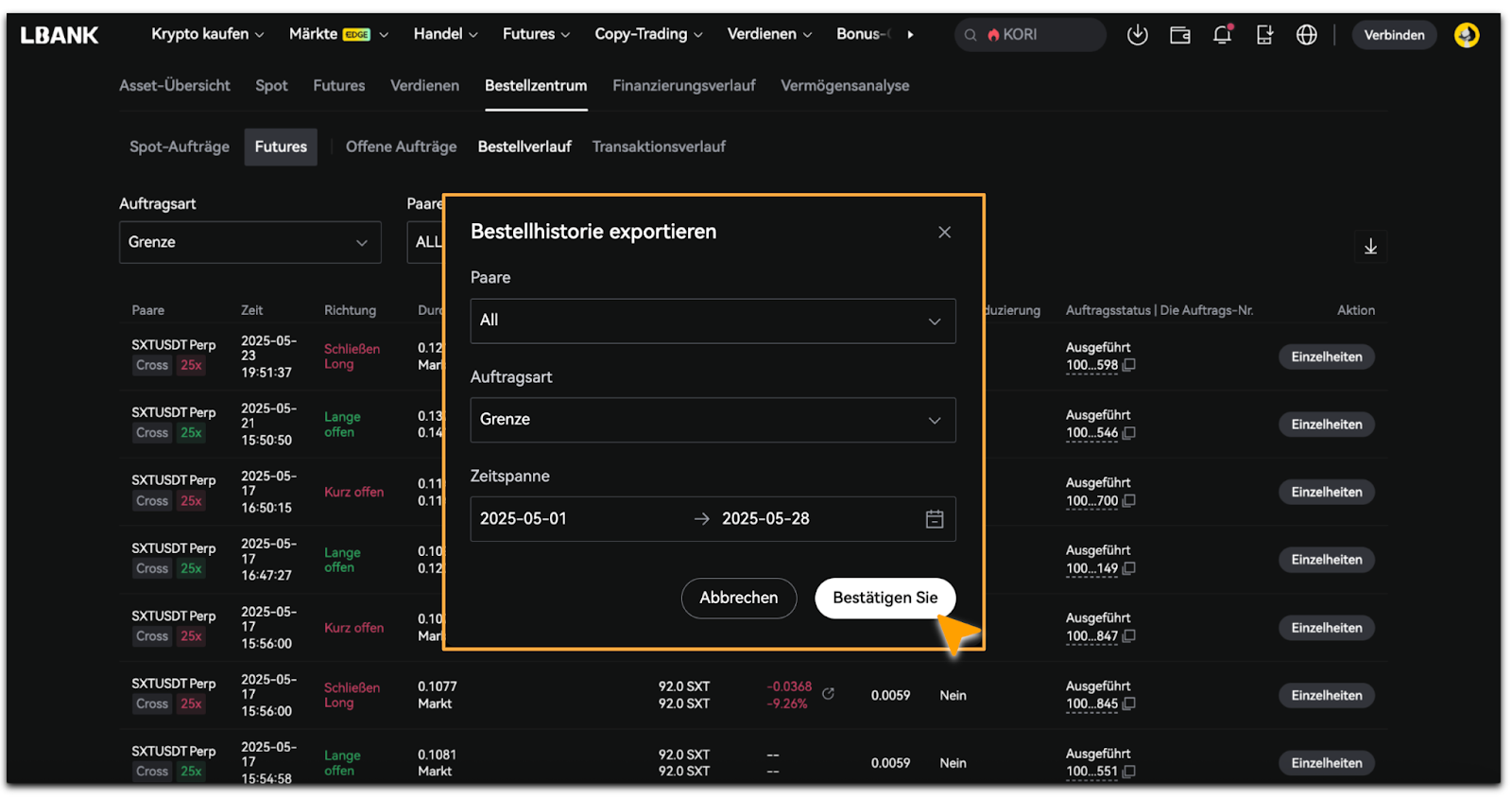
Task: Open the wallet icon in header
Action: tap(1179, 35)
